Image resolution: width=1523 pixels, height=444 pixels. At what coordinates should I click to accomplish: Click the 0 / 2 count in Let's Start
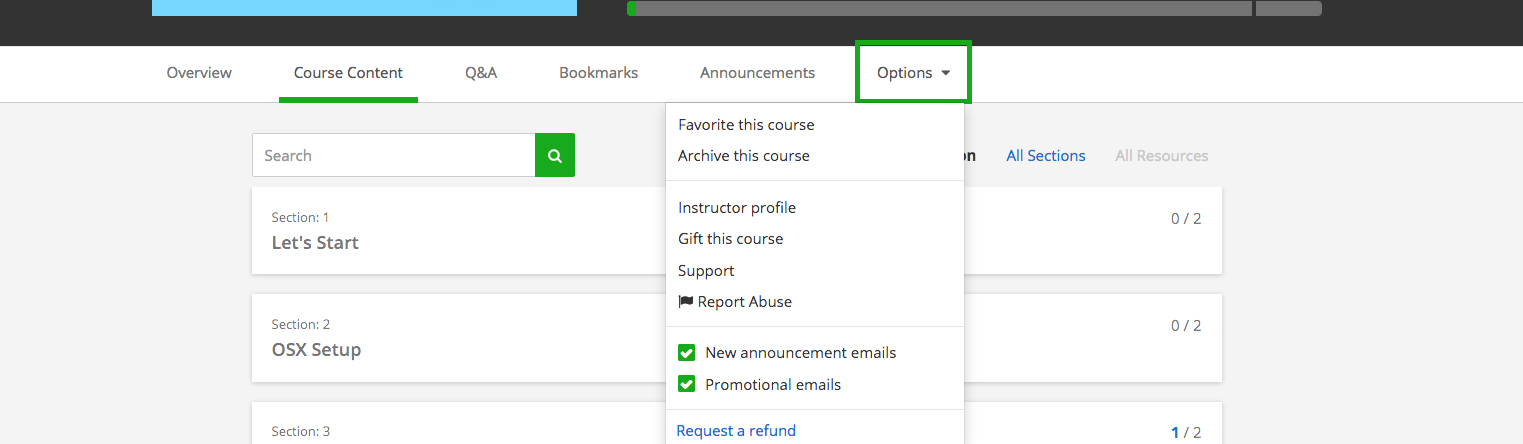click(x=1186, y=218)
